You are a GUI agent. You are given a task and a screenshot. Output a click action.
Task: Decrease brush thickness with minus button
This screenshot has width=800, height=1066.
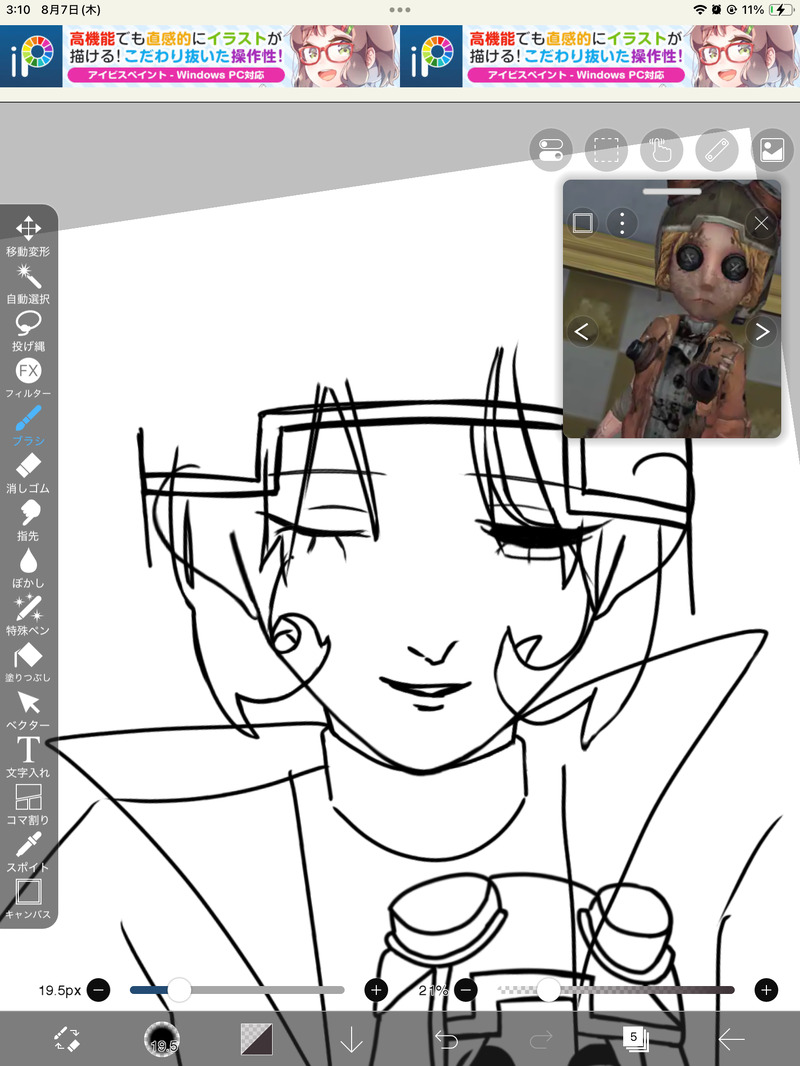(x=99, y=990)
